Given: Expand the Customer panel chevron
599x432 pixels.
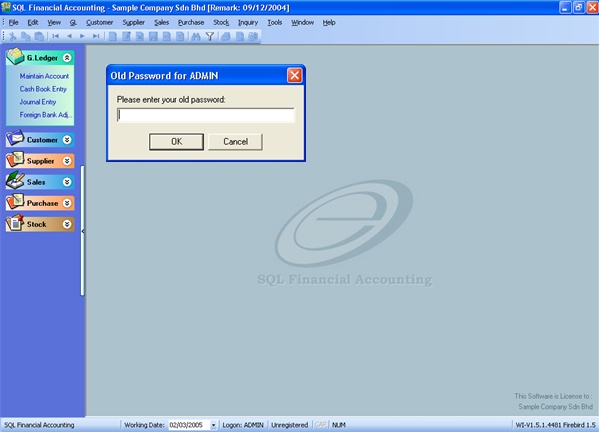Looking at the screenshot, I should tap(67, 140).
